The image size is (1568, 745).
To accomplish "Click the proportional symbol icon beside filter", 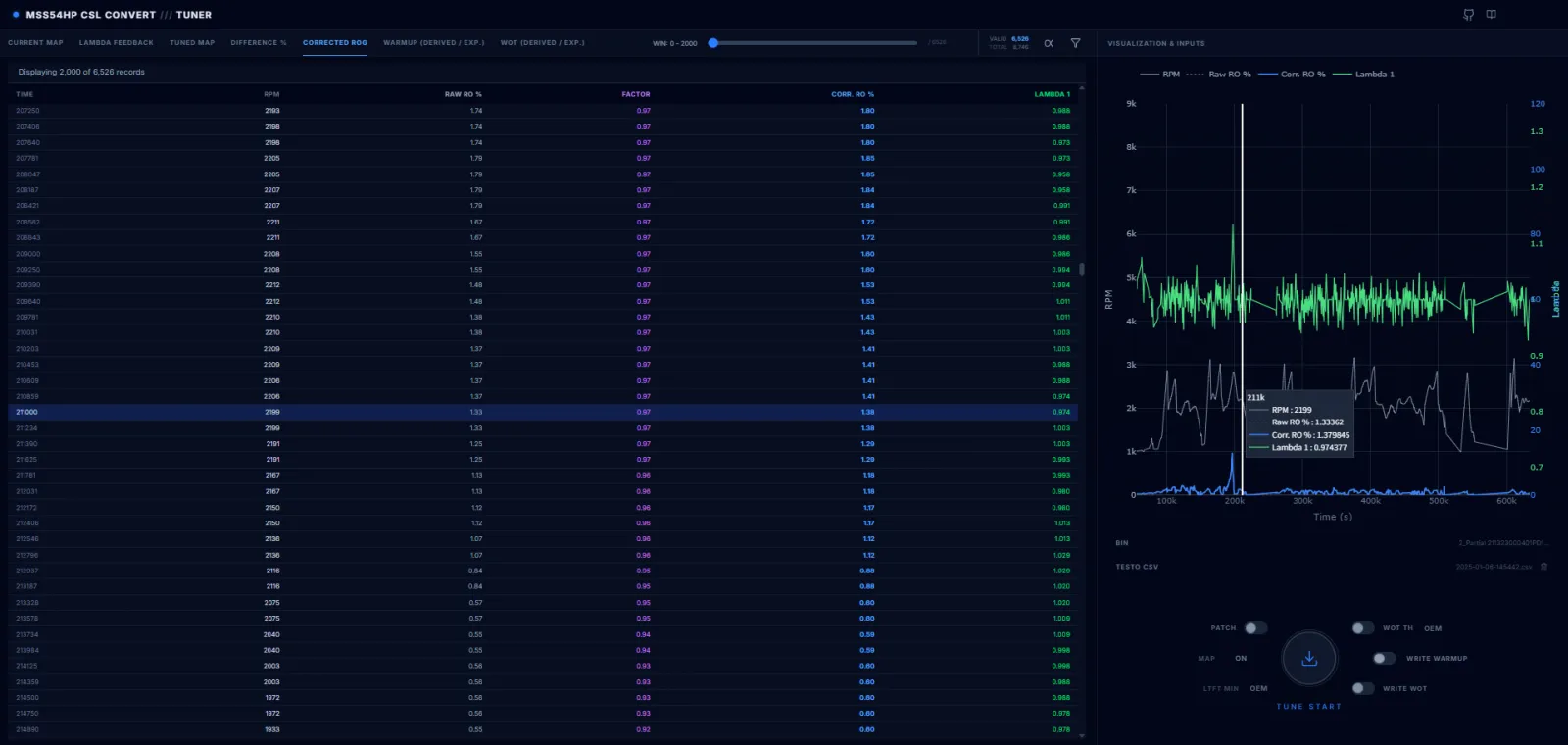I will pyautogui.click(x=1049, y=43).
